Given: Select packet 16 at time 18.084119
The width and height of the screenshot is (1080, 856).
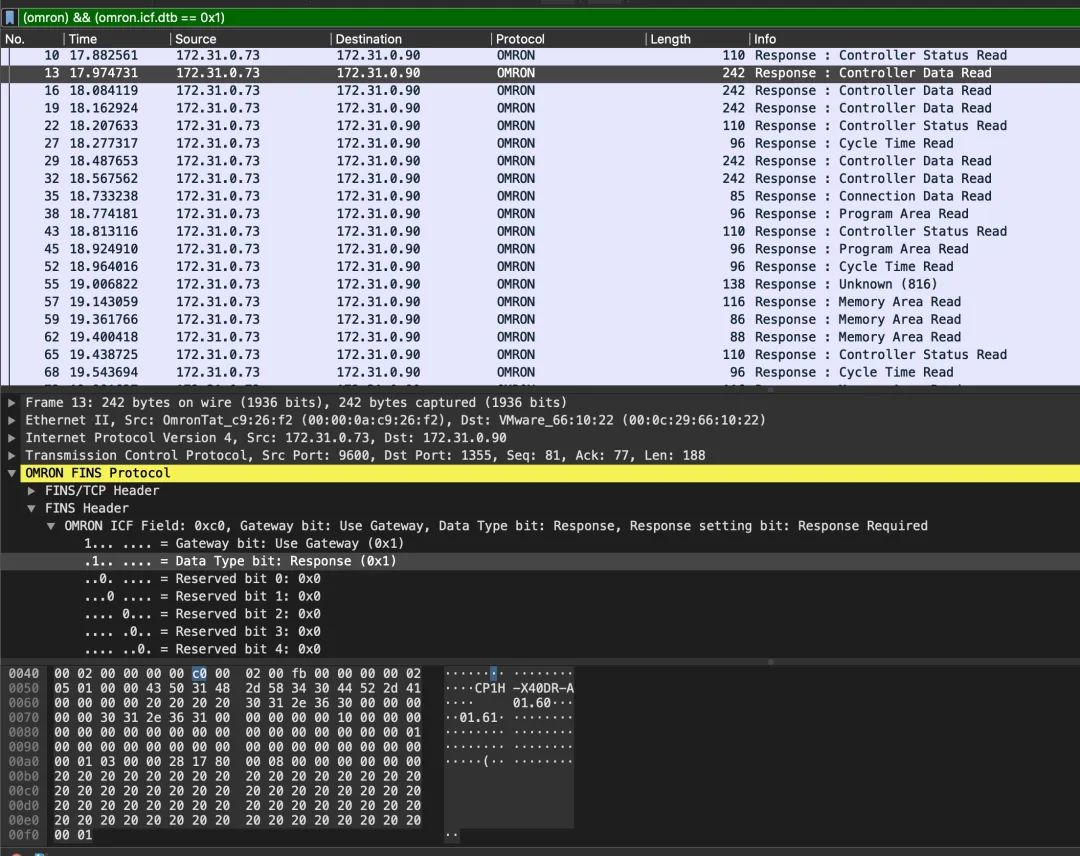Looking at the screenshot, I should coord(540,90).
